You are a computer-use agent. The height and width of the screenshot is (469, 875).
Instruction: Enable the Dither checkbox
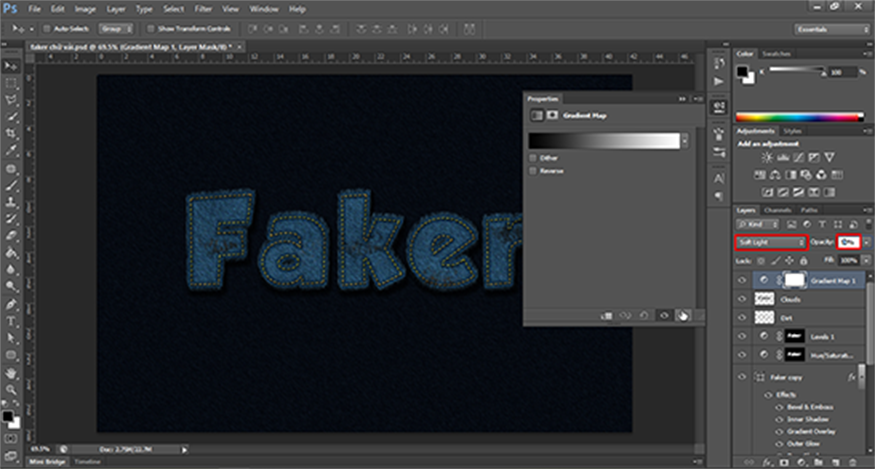tap(532, 157)
